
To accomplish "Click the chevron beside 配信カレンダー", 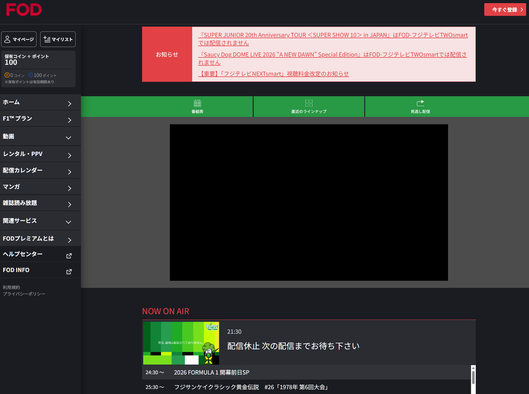I will tap(69, 172).
